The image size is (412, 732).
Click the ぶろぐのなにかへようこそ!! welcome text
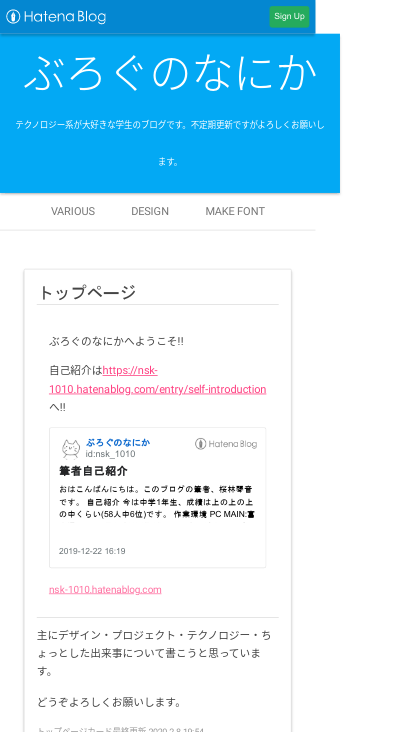click(116, 342)
